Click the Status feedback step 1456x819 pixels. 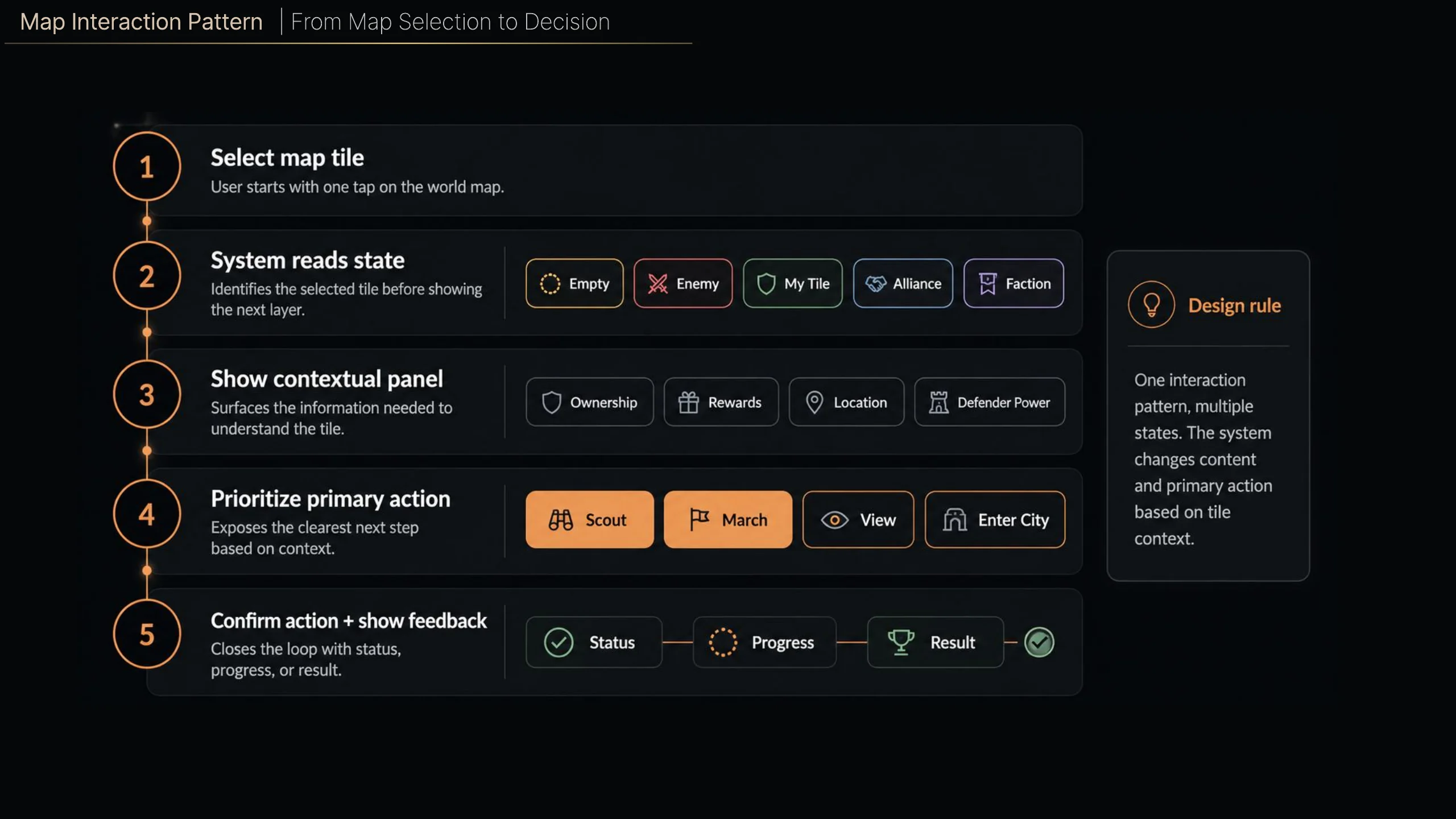(x=594, y=642)
